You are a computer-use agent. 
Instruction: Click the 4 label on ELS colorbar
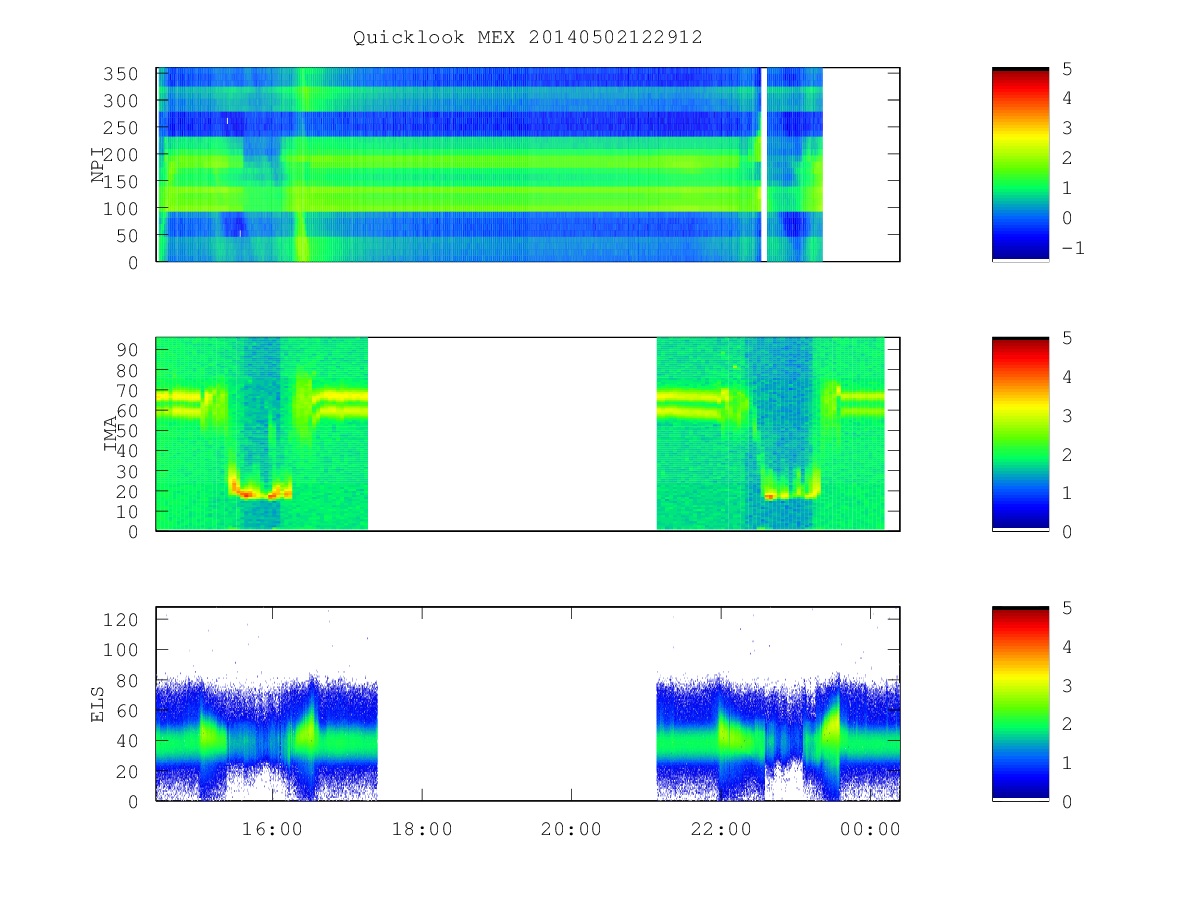[1067, 647]
